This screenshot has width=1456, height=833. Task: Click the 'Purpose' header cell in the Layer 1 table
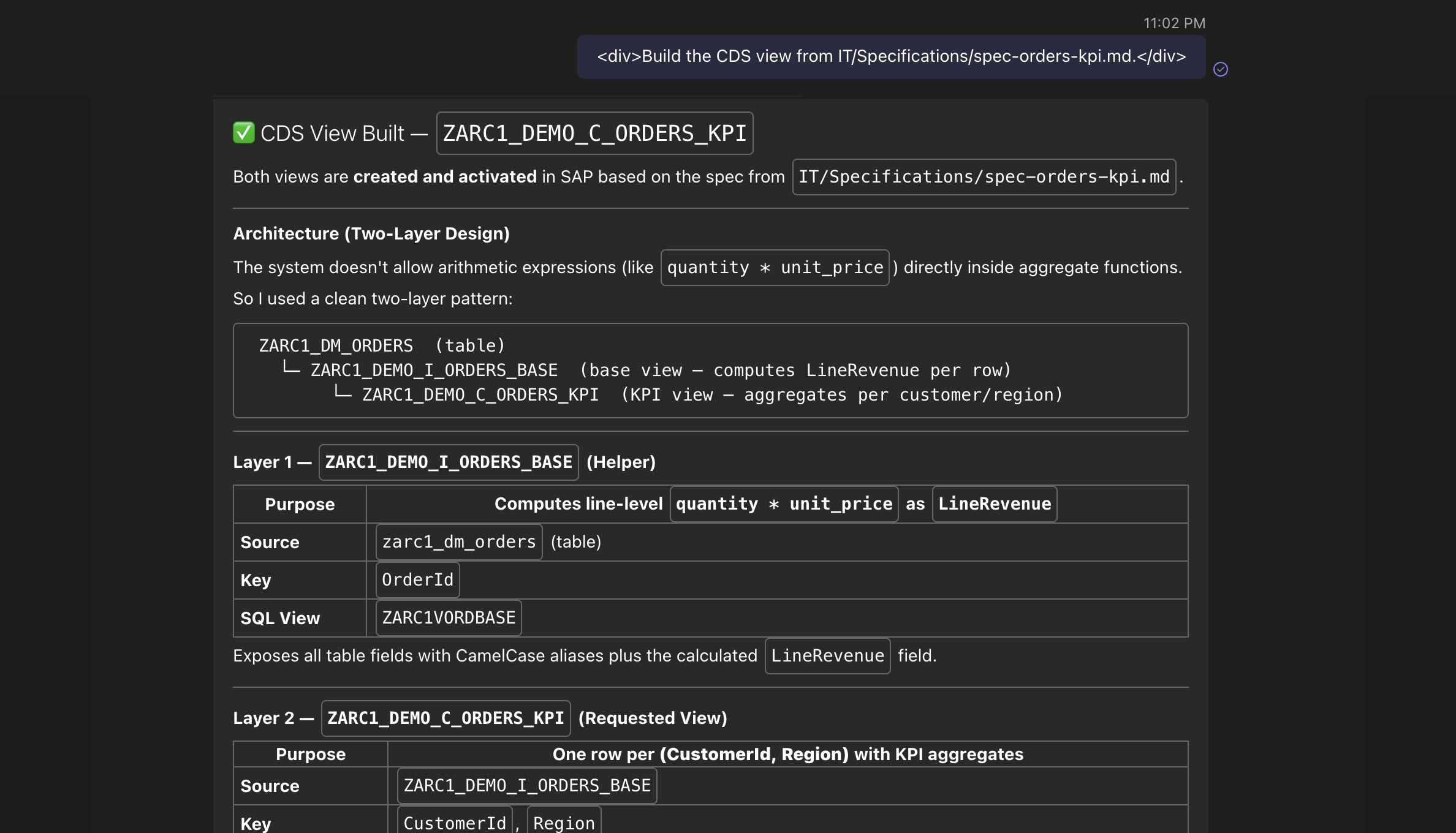(x=300, y=504)
